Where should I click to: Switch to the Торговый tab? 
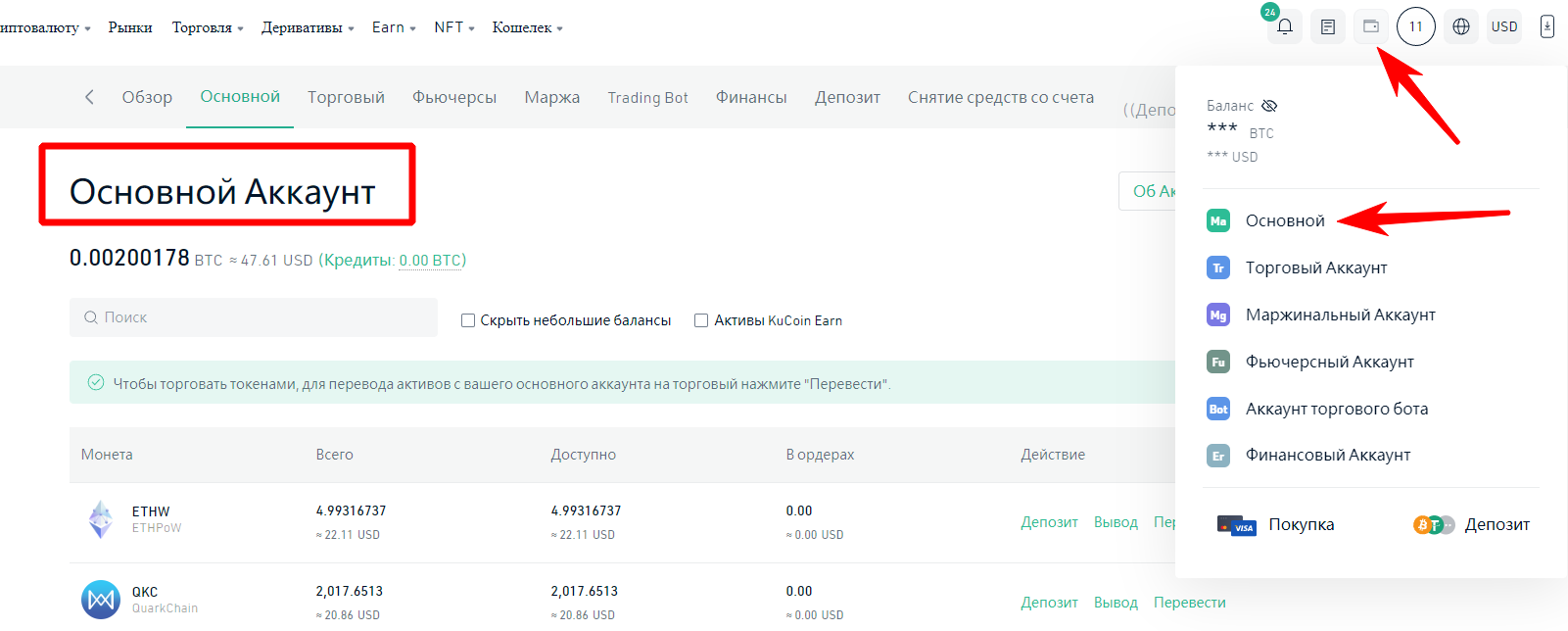(346, 97)
